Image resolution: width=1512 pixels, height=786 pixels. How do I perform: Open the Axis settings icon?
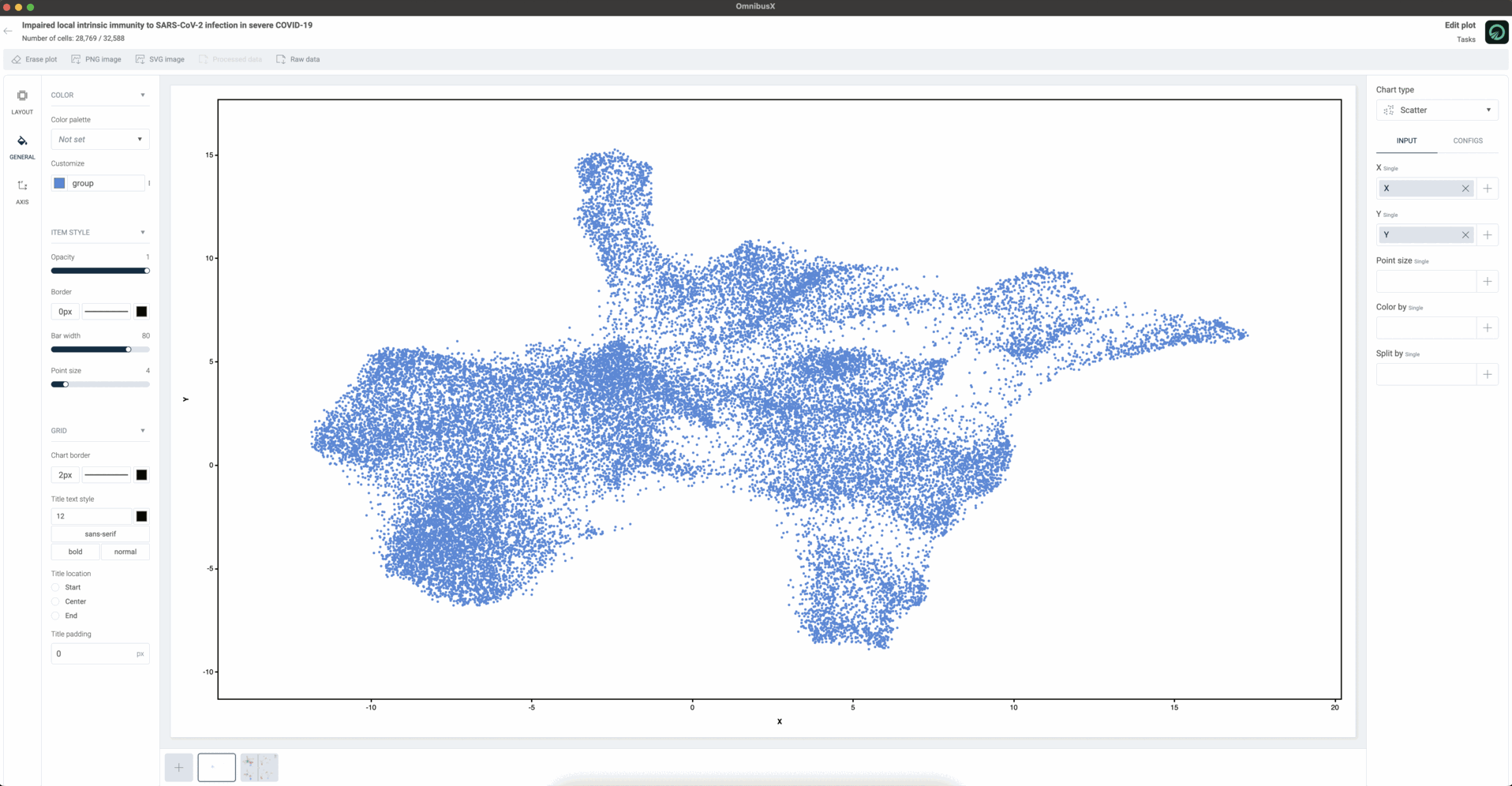click(x=22, y=186)
